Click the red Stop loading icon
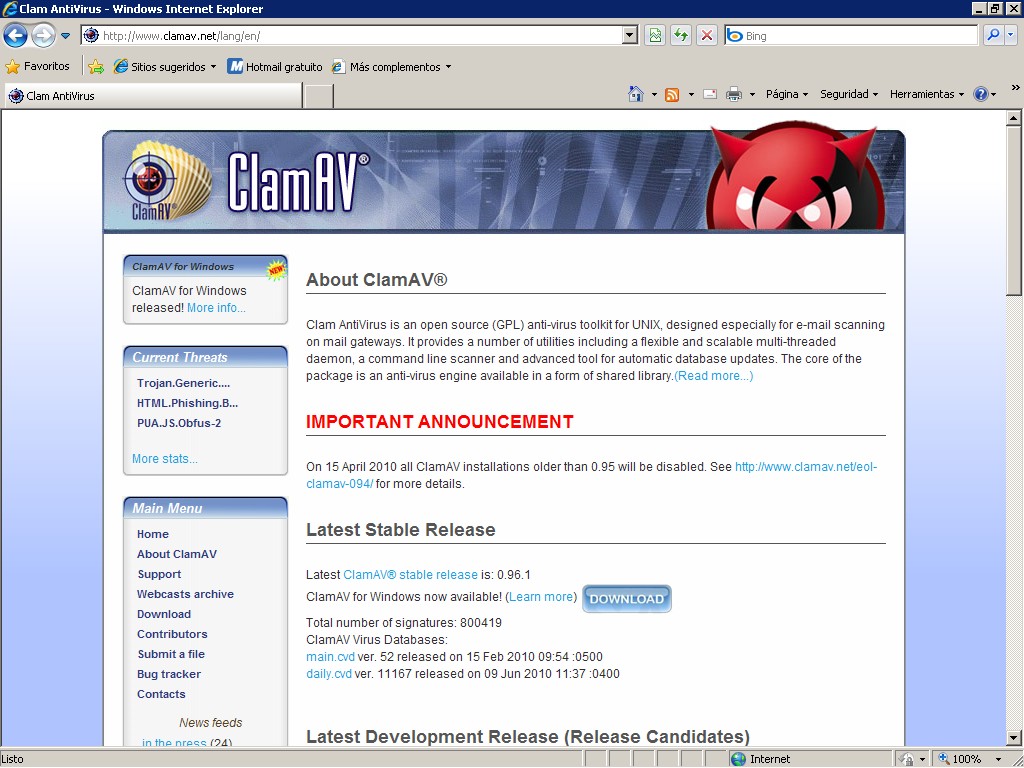Viewport: 1024px width, 768px height. tap(707, 35)
